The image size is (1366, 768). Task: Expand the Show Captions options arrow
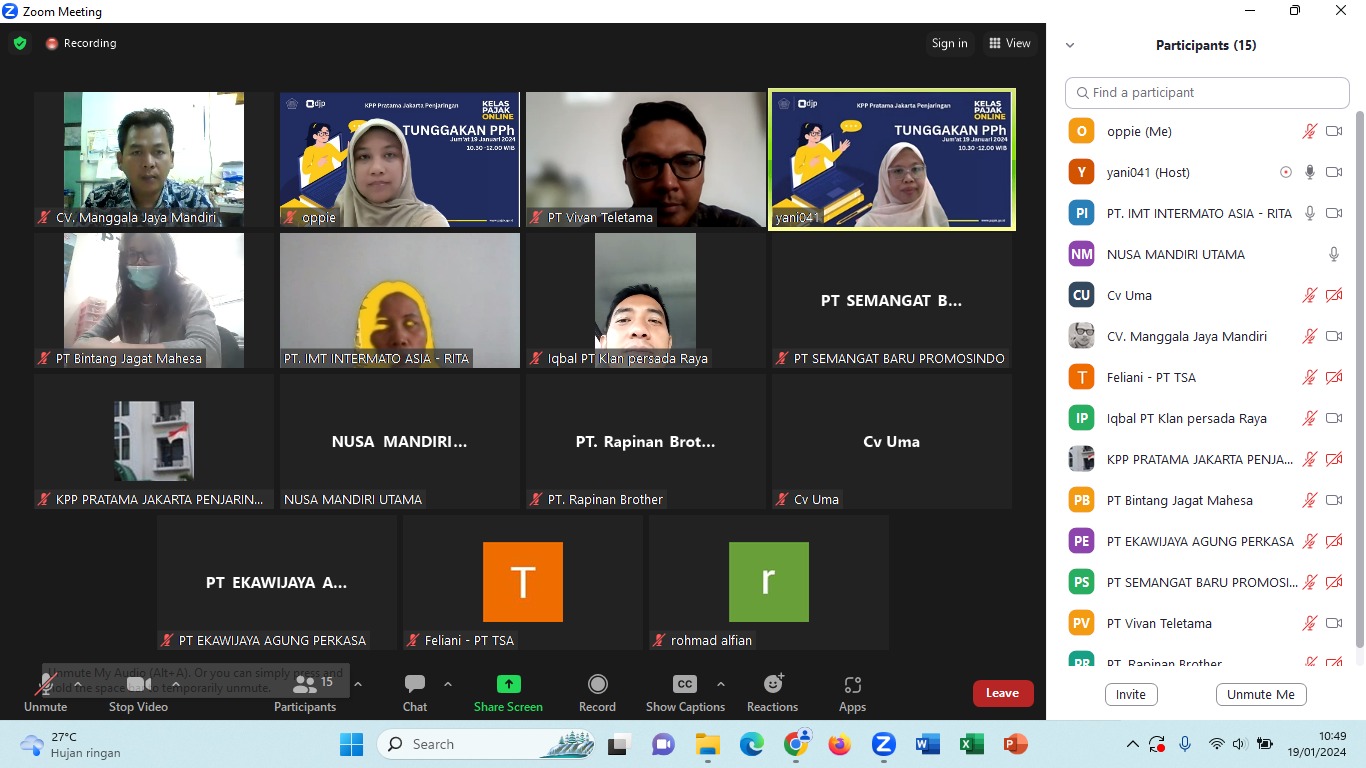click(721, 684)
